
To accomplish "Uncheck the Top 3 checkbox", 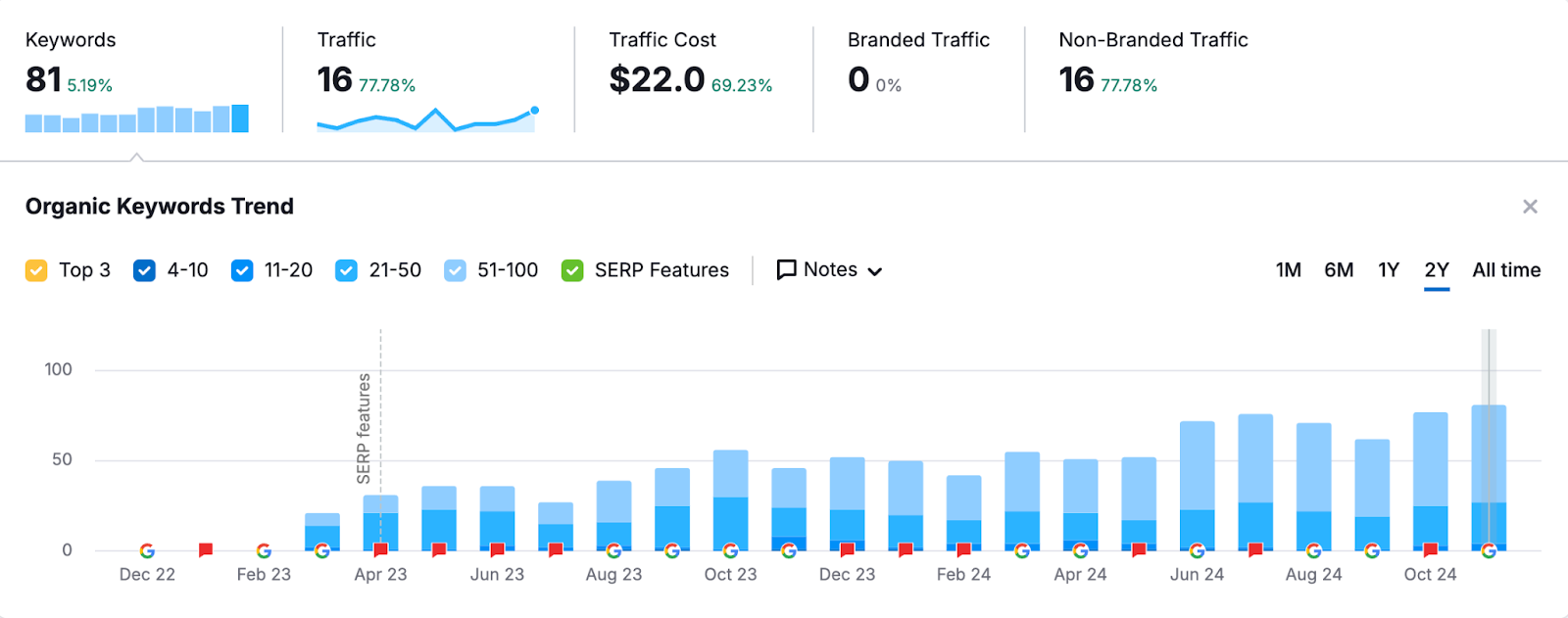I will pyautogui.click(x=36, y=270).
